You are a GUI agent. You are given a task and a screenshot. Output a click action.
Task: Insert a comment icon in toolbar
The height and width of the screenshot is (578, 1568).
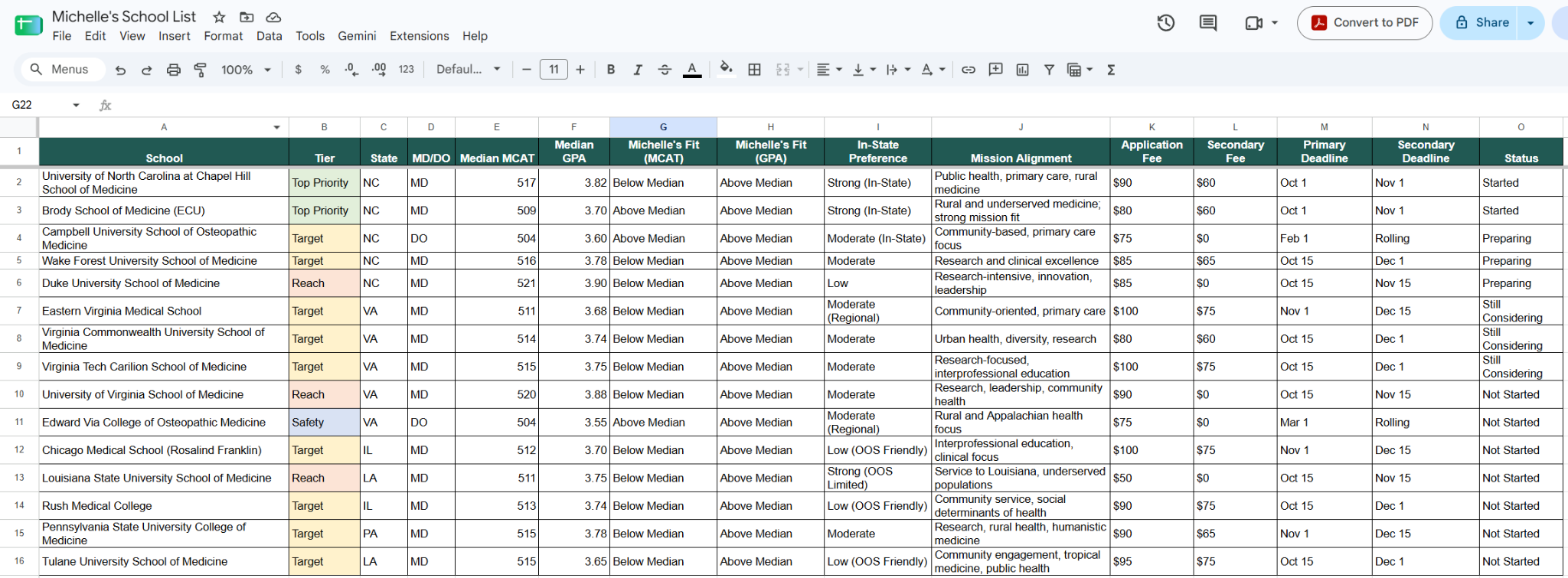tap(995, 70)
